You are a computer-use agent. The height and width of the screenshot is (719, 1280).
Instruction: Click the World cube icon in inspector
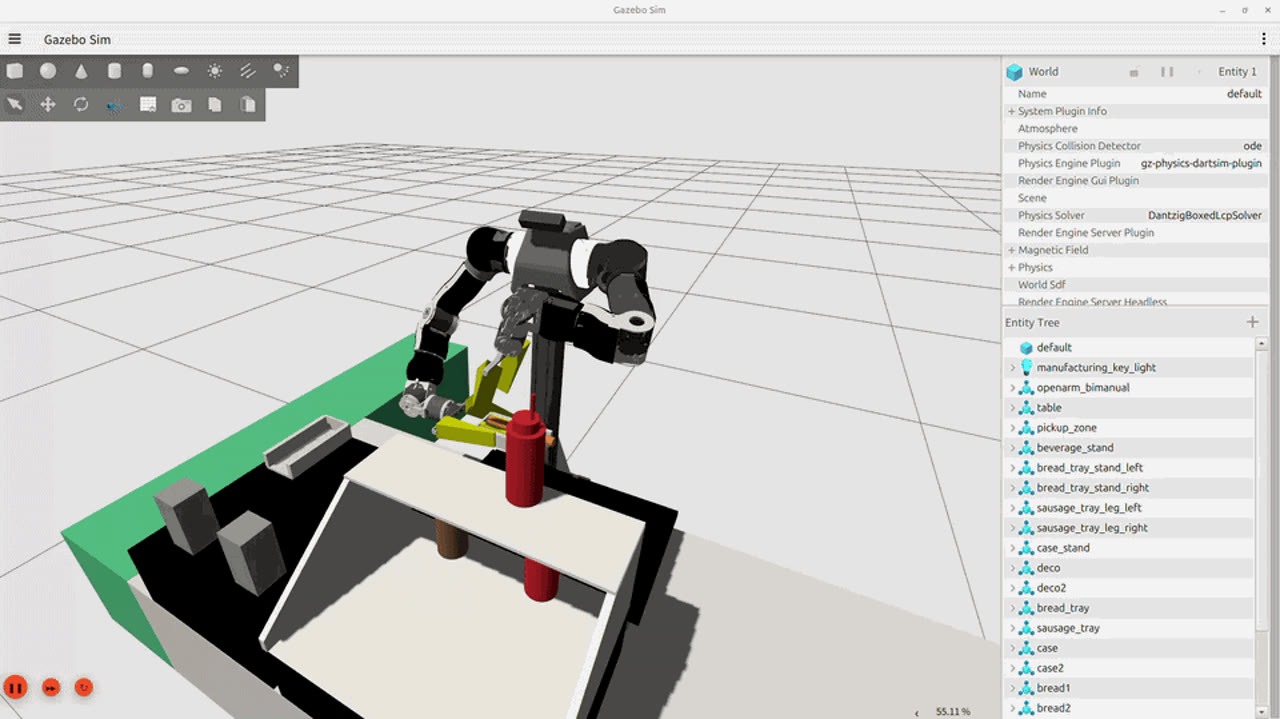[x=1015, y=72]
